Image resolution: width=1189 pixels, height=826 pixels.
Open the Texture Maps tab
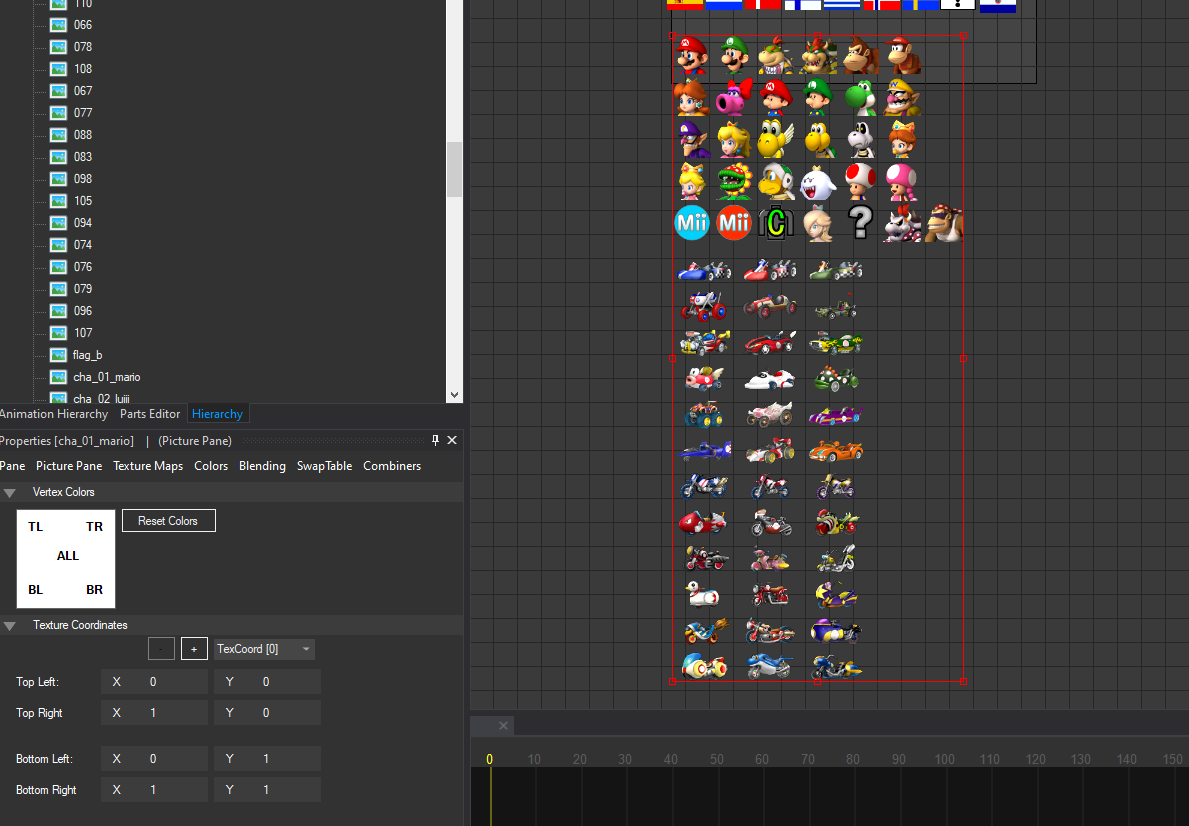coord(147,465)
